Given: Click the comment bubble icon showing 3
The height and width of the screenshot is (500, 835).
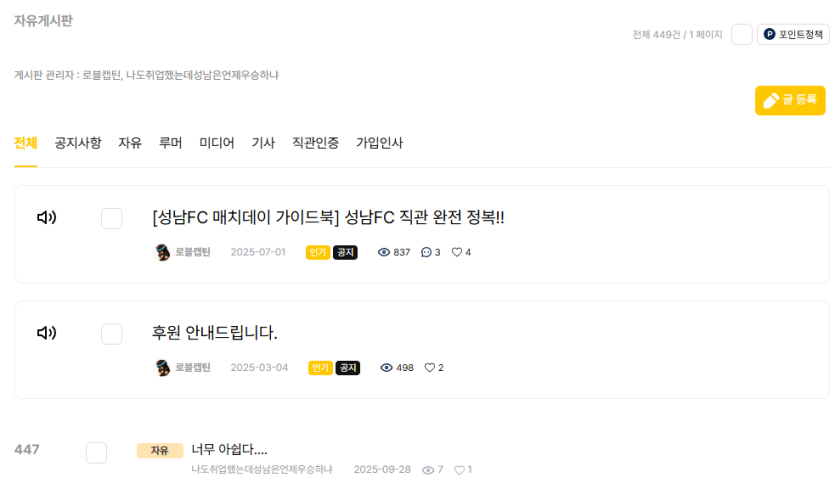Looking at the screenshot, I should pyautogui.click(x=426, y=252).
